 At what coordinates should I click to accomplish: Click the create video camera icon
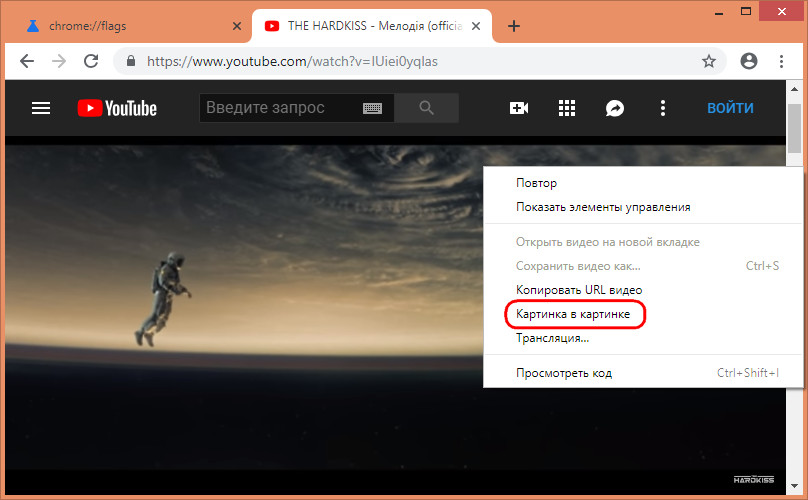518,108
